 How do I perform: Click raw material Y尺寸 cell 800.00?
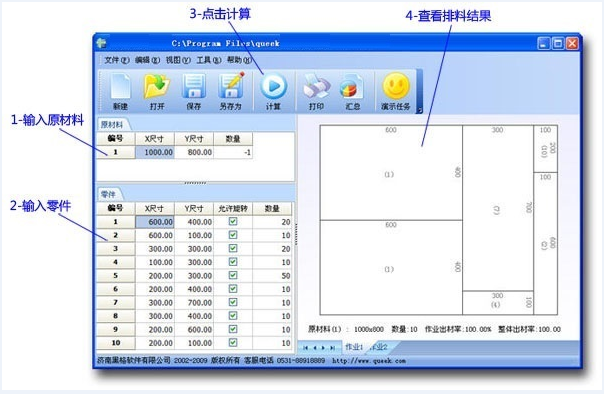point(194,153)
